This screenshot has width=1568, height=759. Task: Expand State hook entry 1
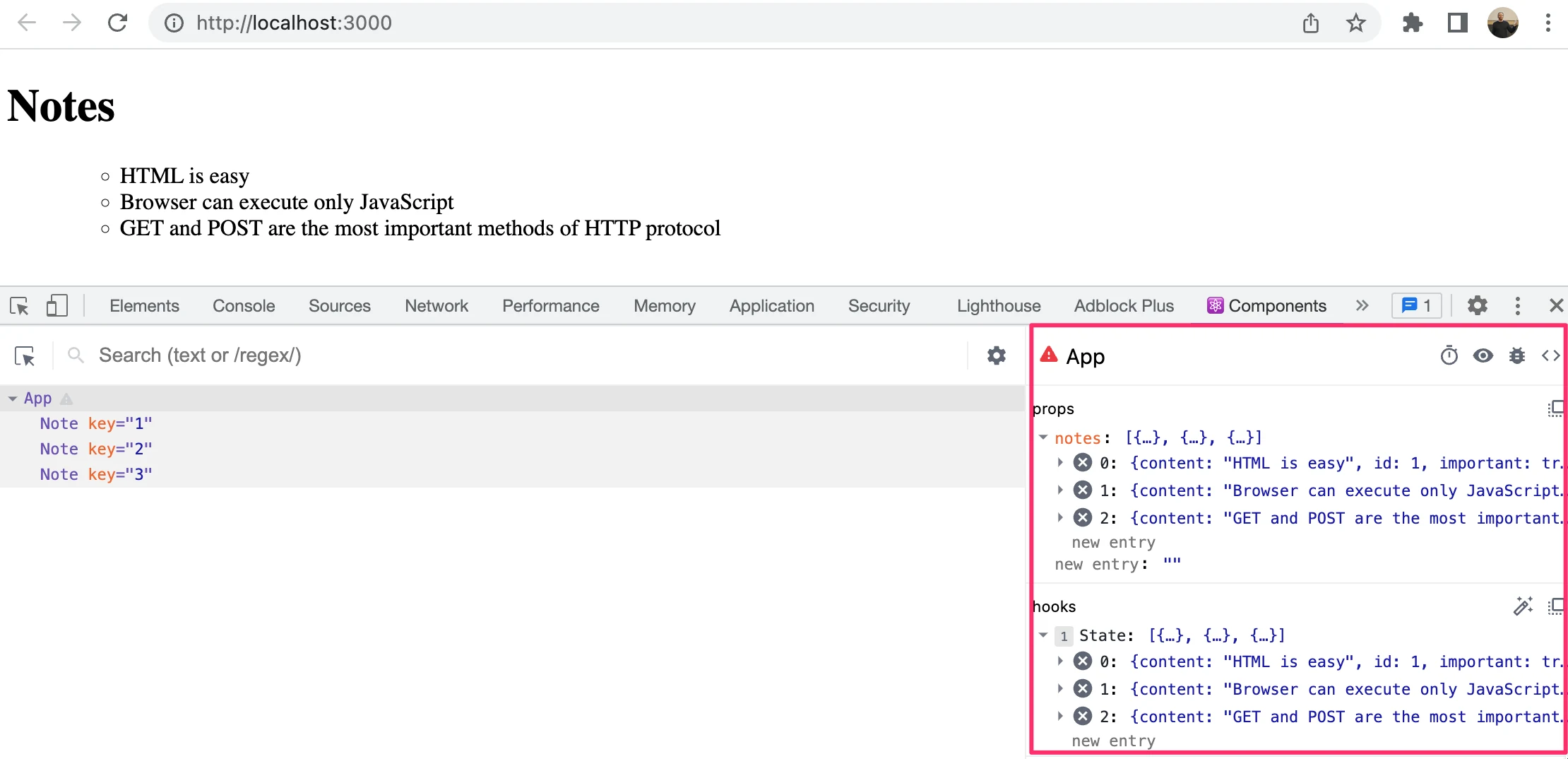click(1060, 689)
